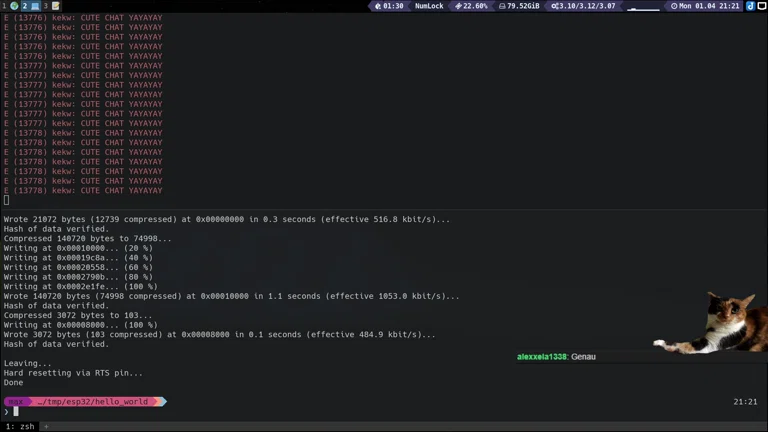Click 'Writing at 0x00010000... (20 %)' line
768x432 pixels.
point(78,248)
